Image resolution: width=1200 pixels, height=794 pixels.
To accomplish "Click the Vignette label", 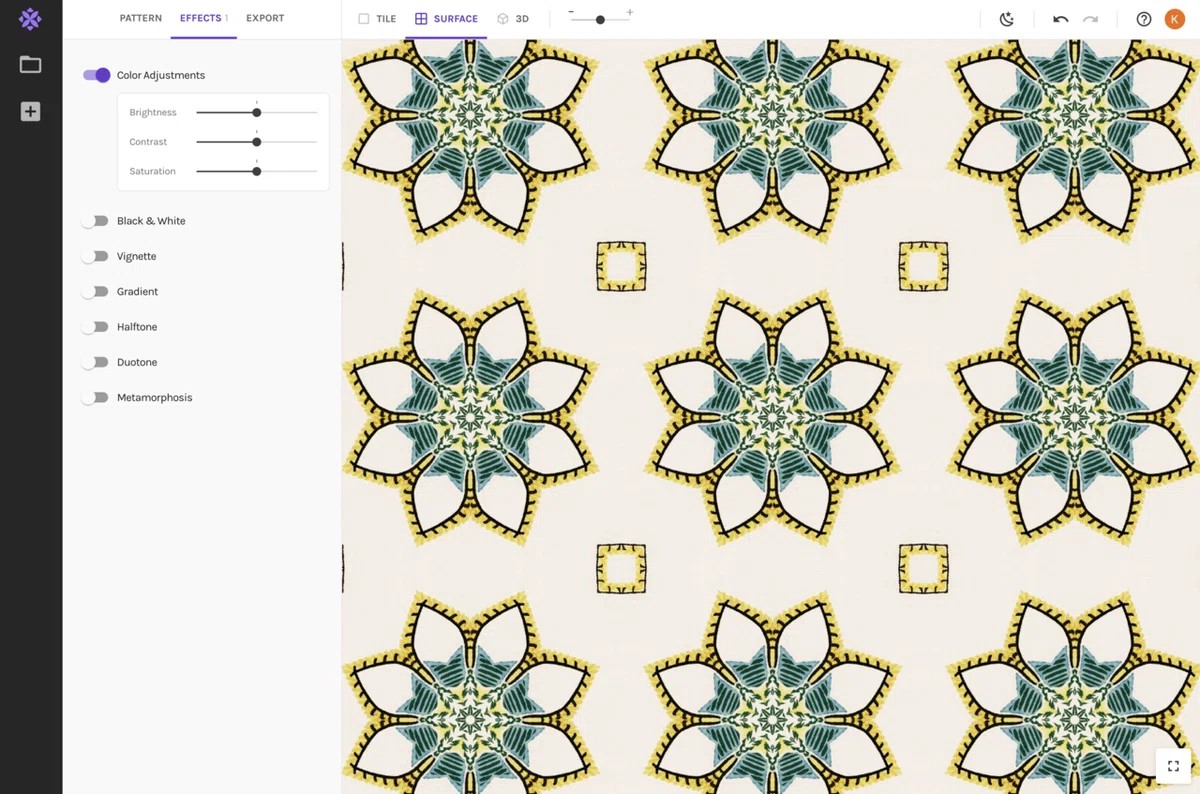I will point(137,256).
